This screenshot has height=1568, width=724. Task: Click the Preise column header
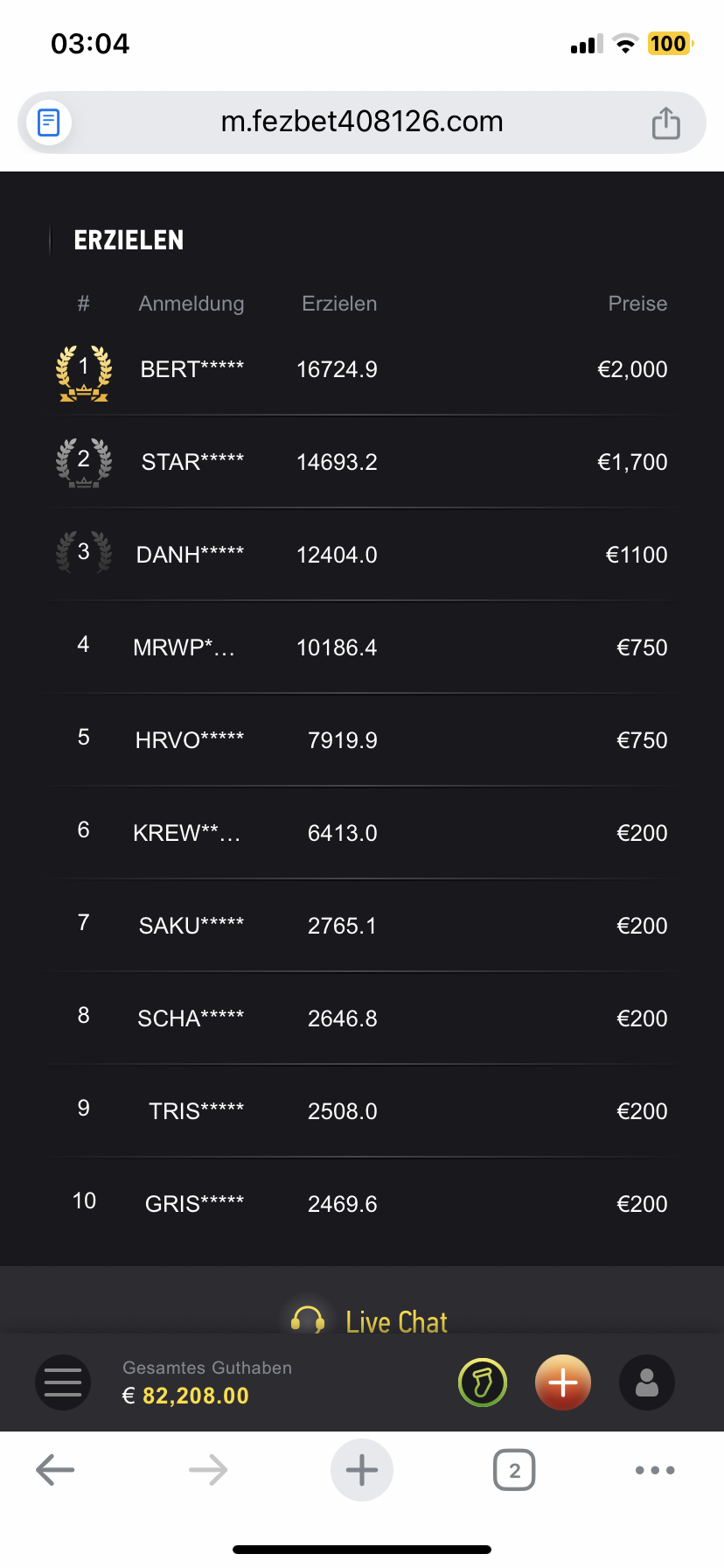pos(637,304)
